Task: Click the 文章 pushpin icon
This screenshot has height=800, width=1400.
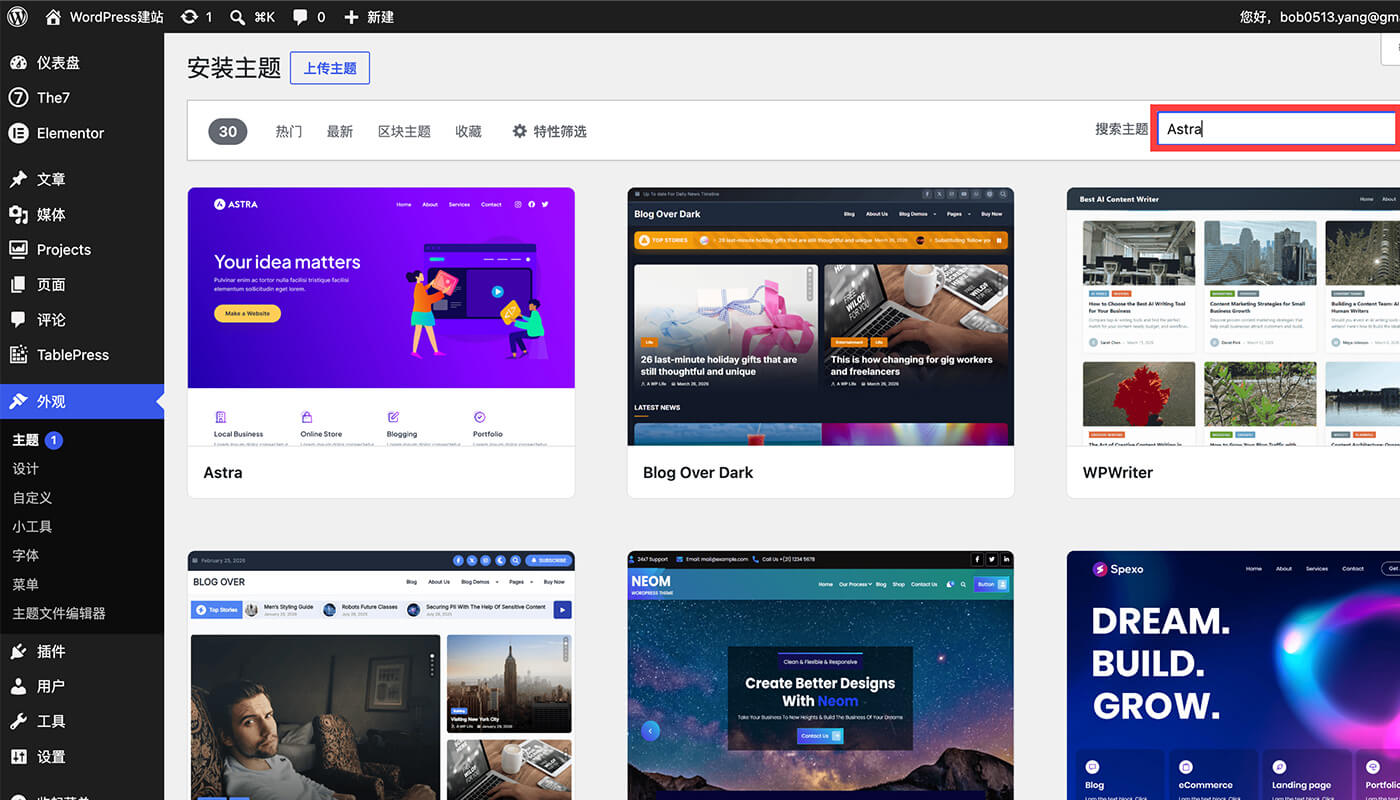Action: (x=18, y=179)
